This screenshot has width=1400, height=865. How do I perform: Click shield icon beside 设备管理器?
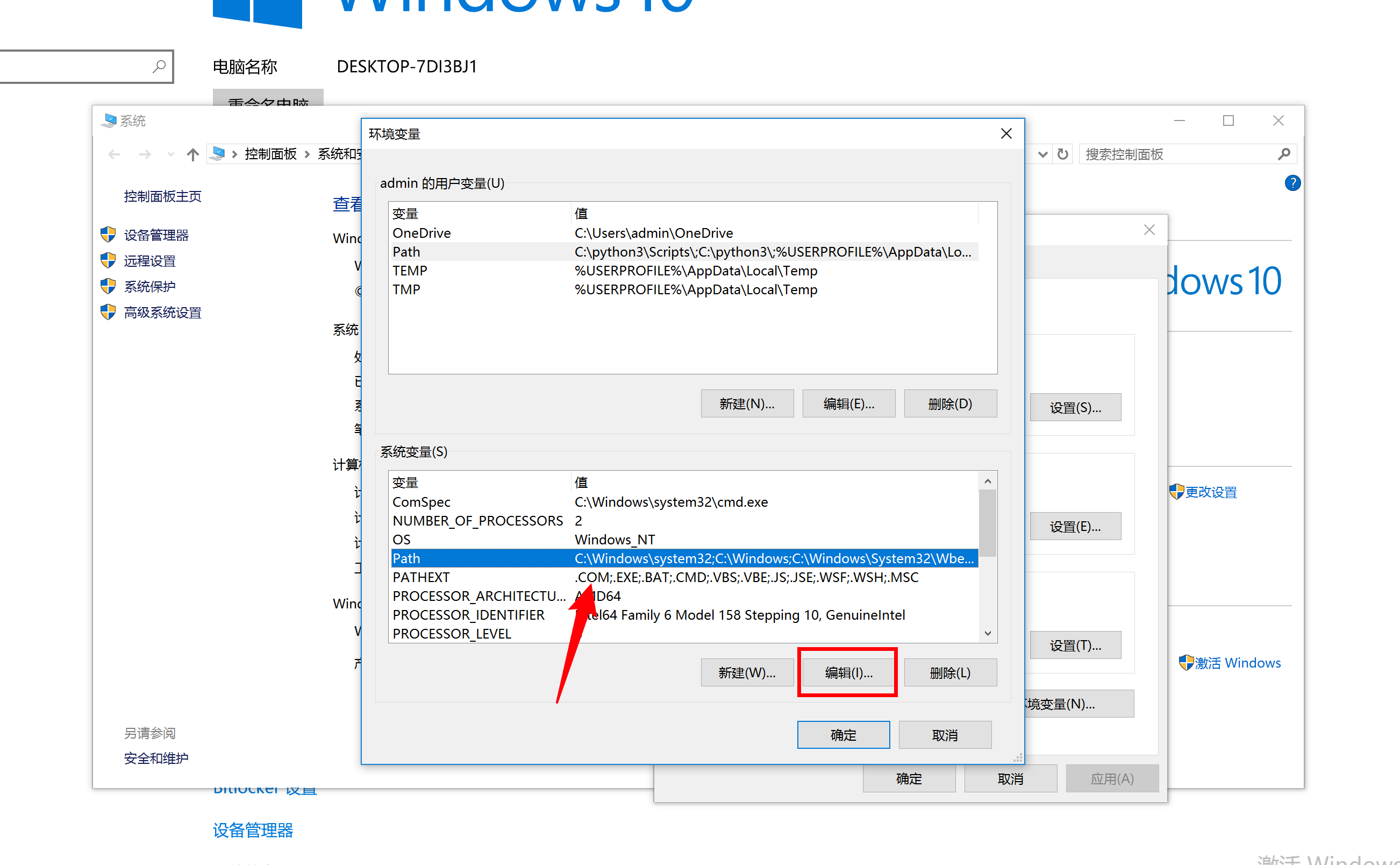click(108, 235)
